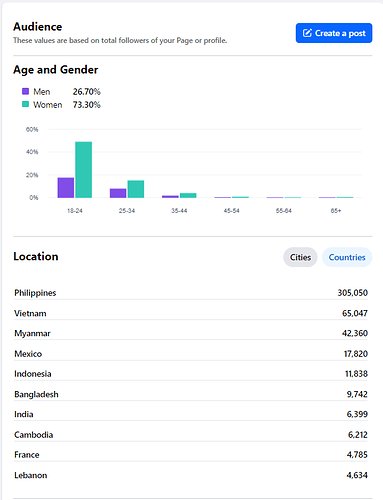Click the Women bar for ages 35-44
Screen dimensions: 383x500
pos(188,195)
